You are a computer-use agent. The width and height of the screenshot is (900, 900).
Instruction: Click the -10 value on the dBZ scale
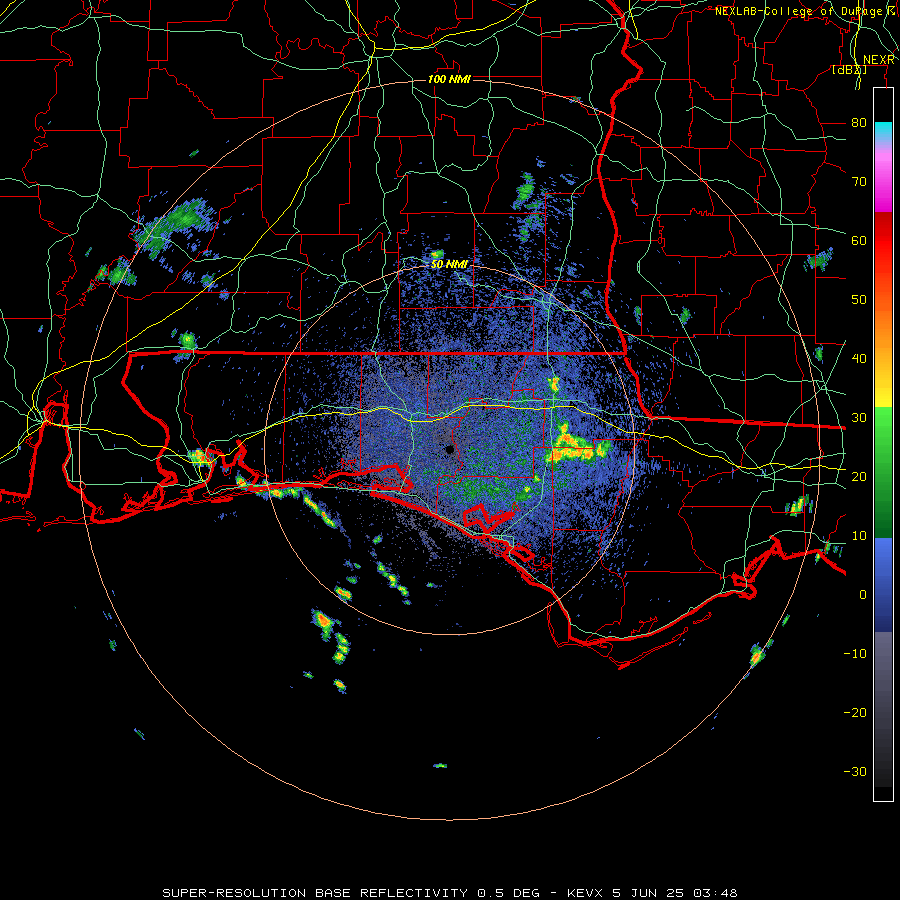click(855, 653)
